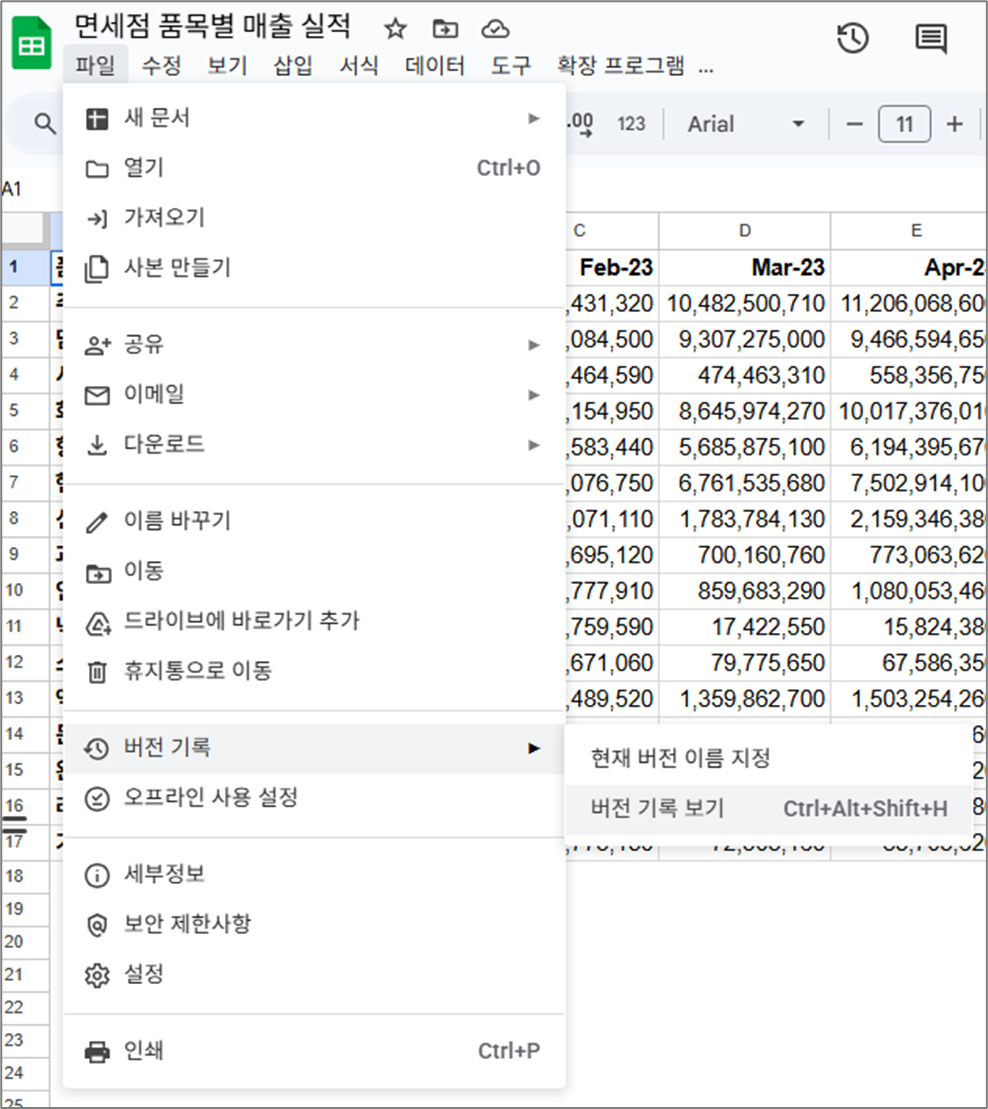
Task: Click cell containing 700,160,760
Action: tap(745, 555)
